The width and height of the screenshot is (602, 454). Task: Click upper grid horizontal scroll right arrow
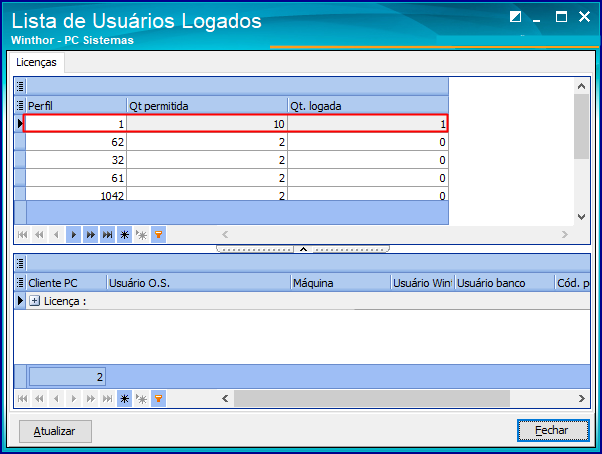point(564,234)
